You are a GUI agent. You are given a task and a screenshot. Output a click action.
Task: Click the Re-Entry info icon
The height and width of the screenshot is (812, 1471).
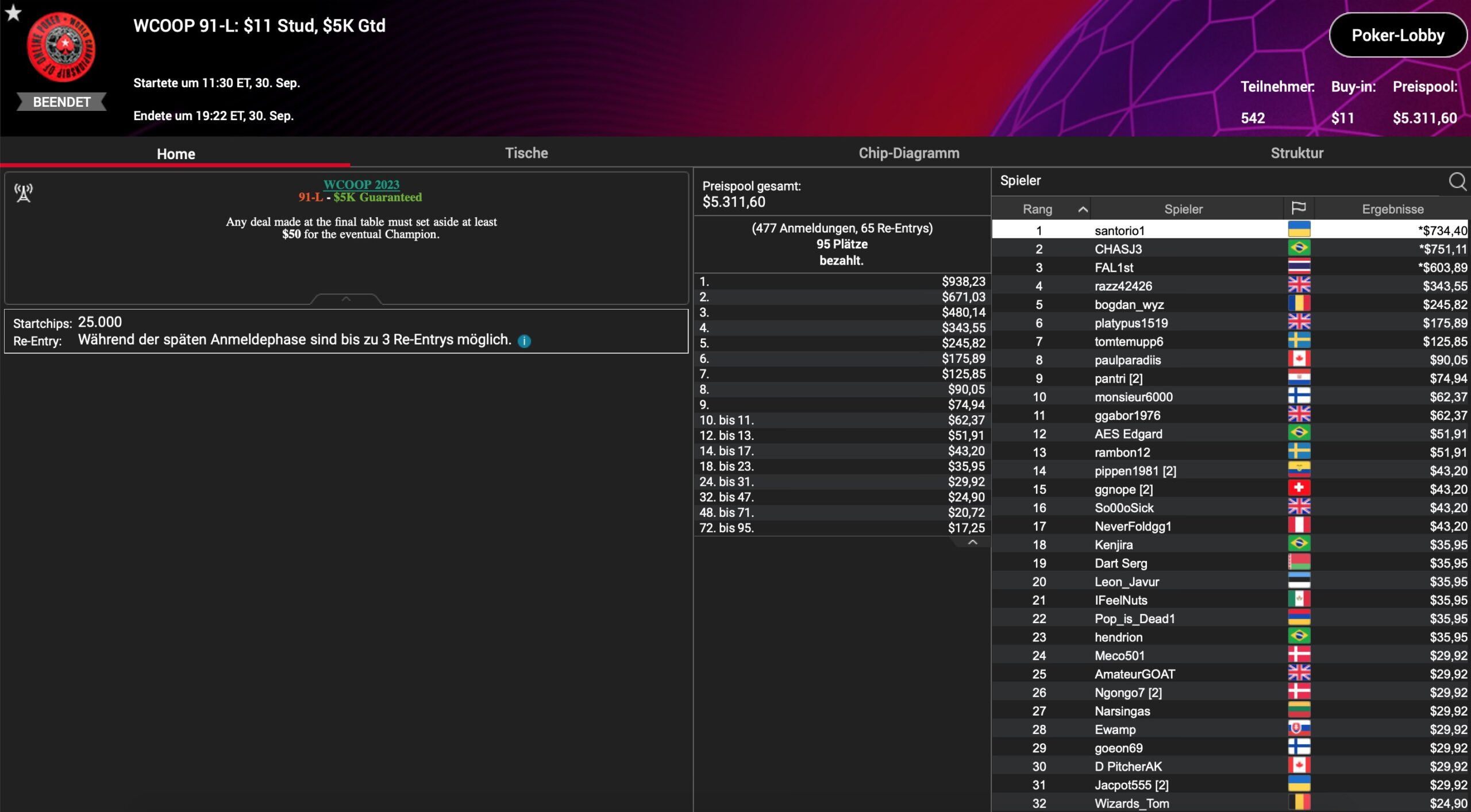coord(524,341)
